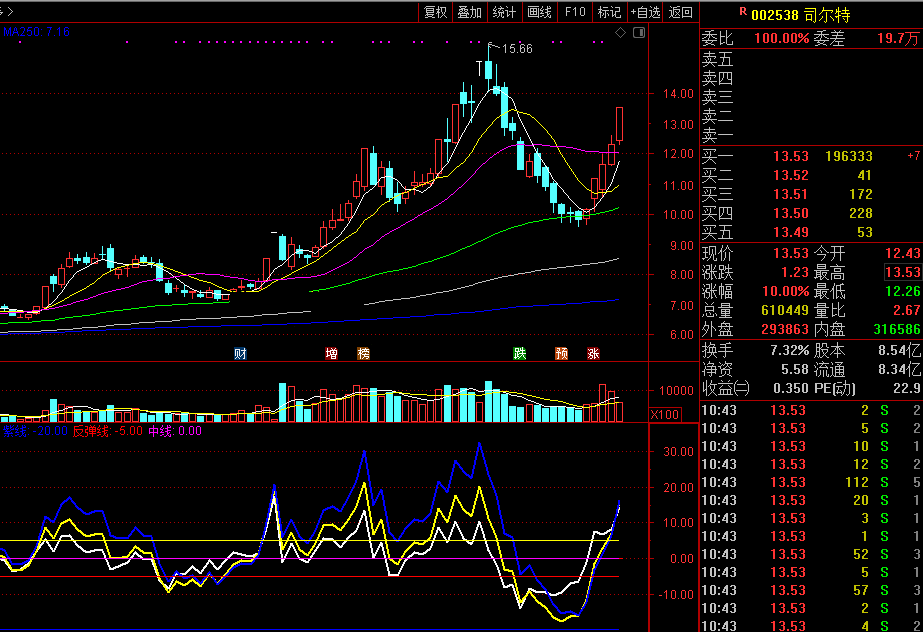Click 返回 to go back
The width and height of the screenshot is (923, 632).
(680, 12)
